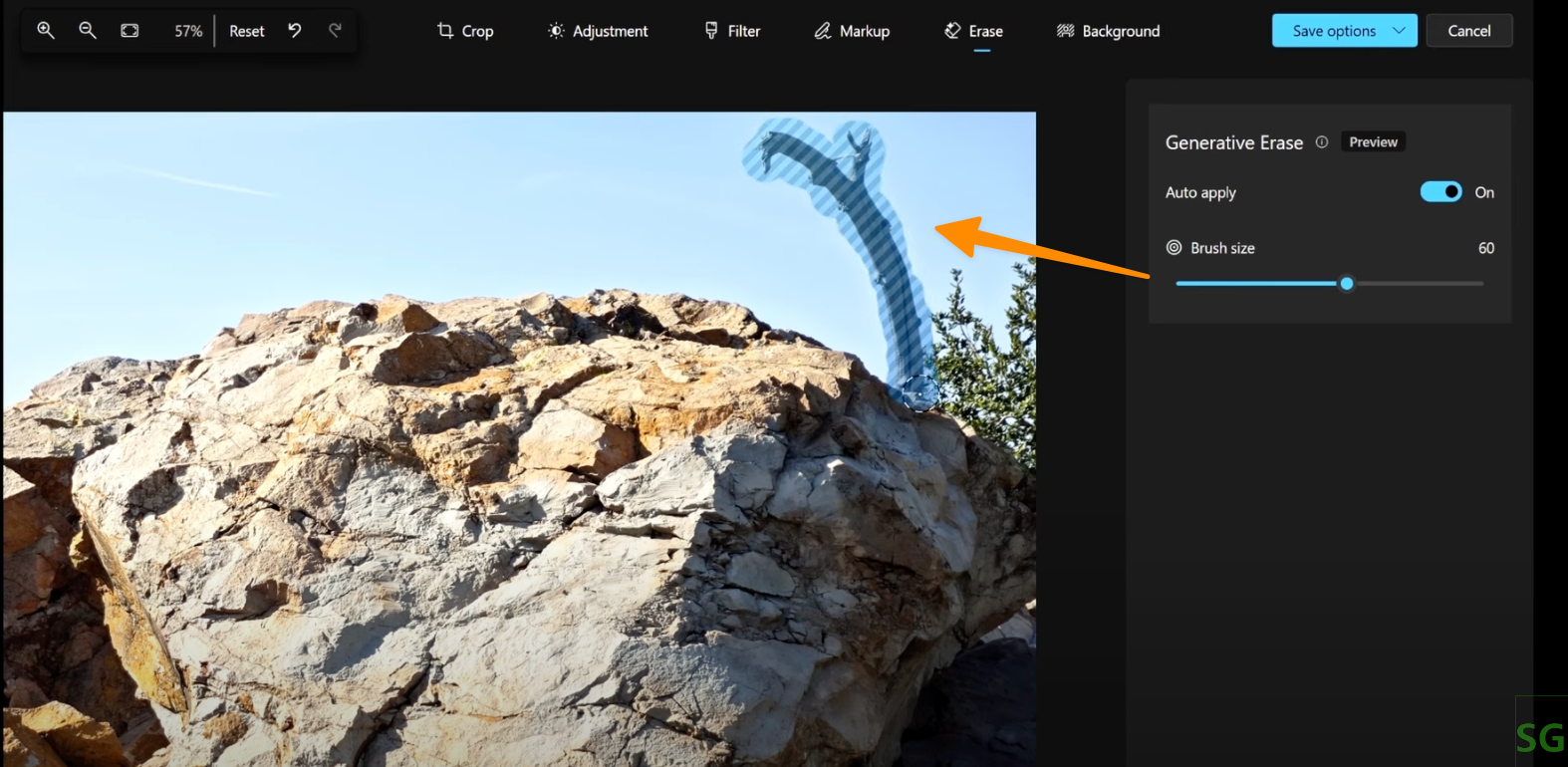Image resolution: width=1568 pixels, height=767 pixels.
Task: Select the Markup tab
Action: [852, 31]
